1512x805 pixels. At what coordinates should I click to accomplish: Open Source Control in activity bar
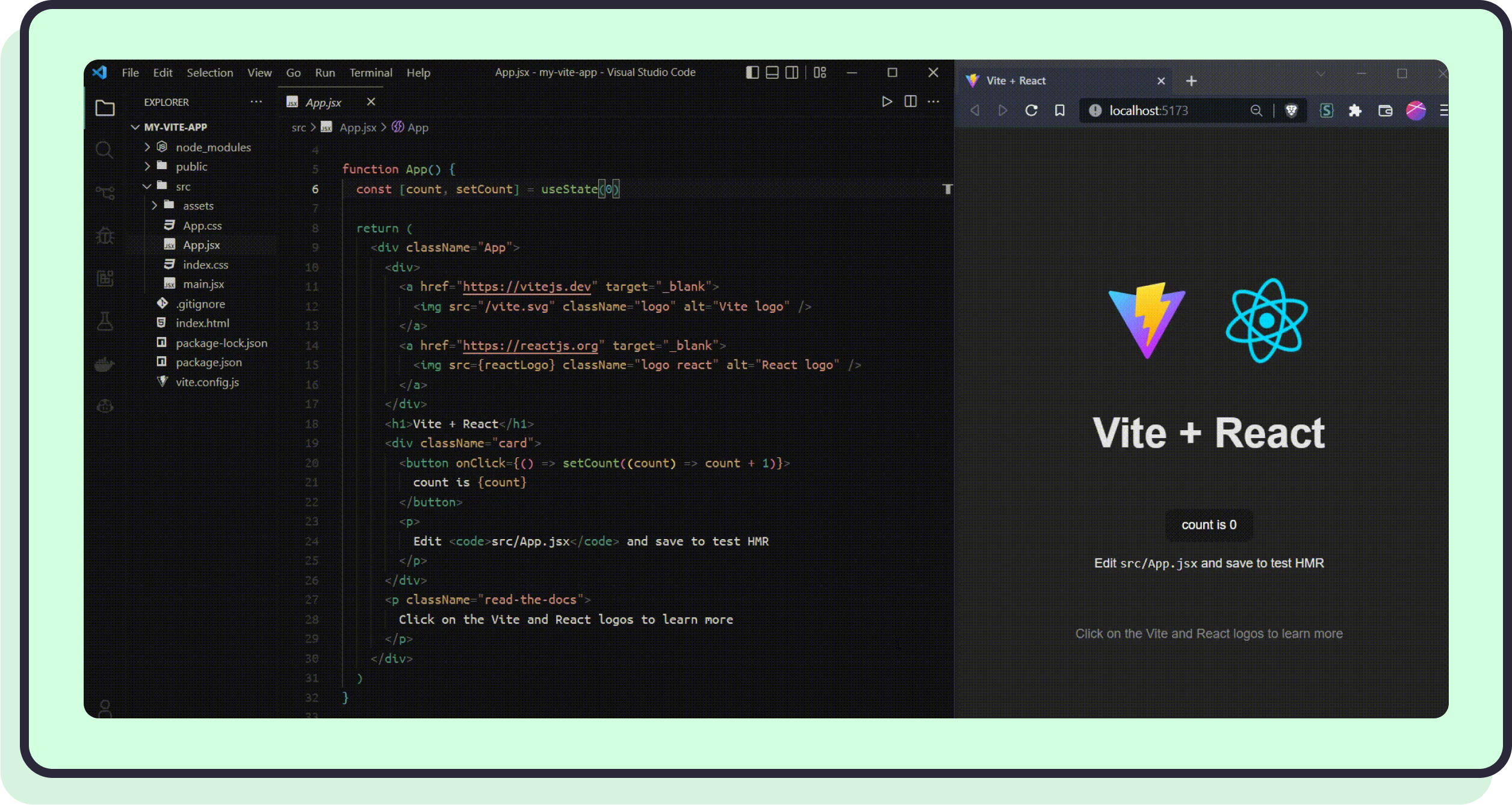click(105, 193)
